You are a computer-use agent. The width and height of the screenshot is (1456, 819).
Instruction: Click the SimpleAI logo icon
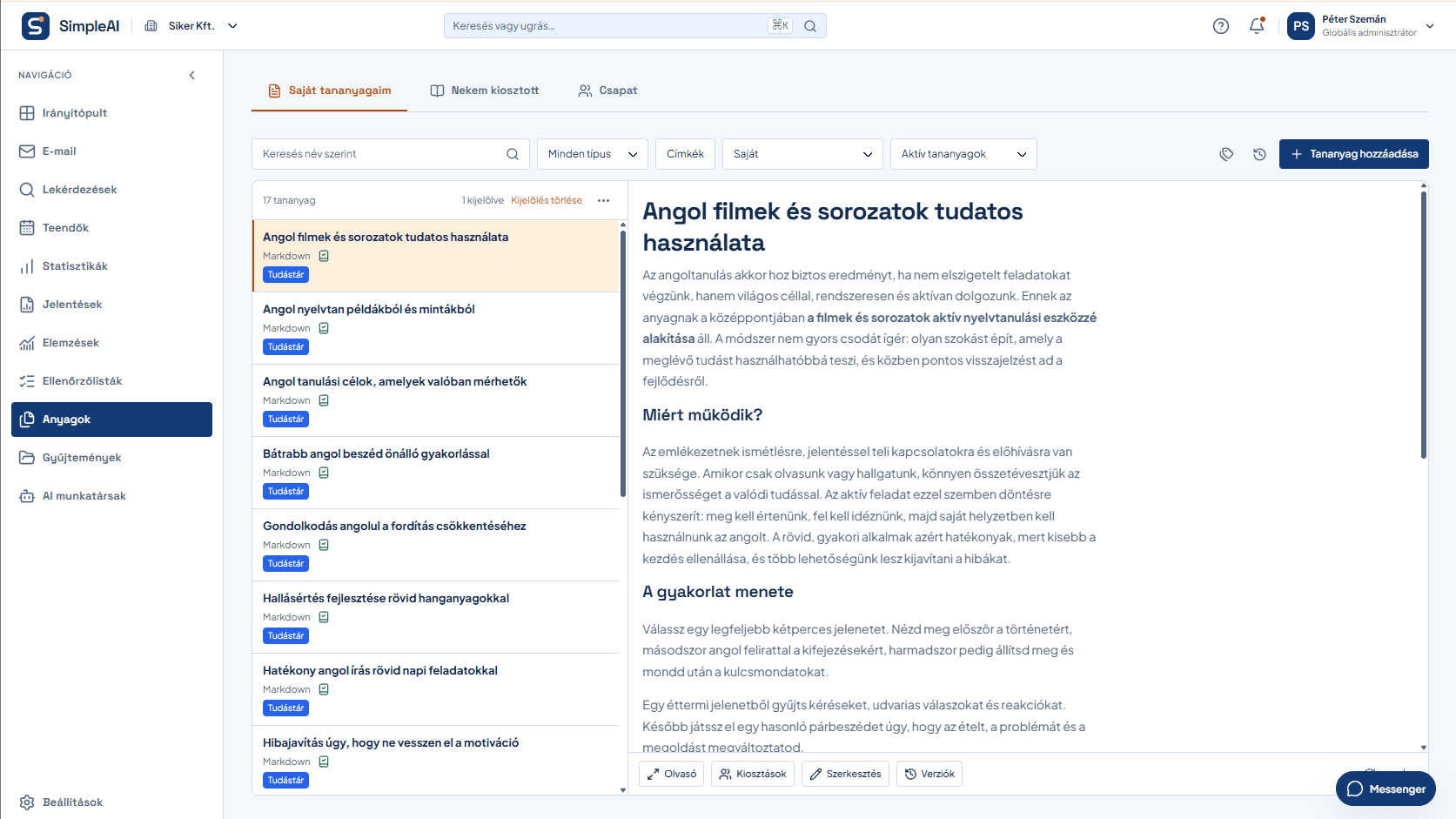36,26
